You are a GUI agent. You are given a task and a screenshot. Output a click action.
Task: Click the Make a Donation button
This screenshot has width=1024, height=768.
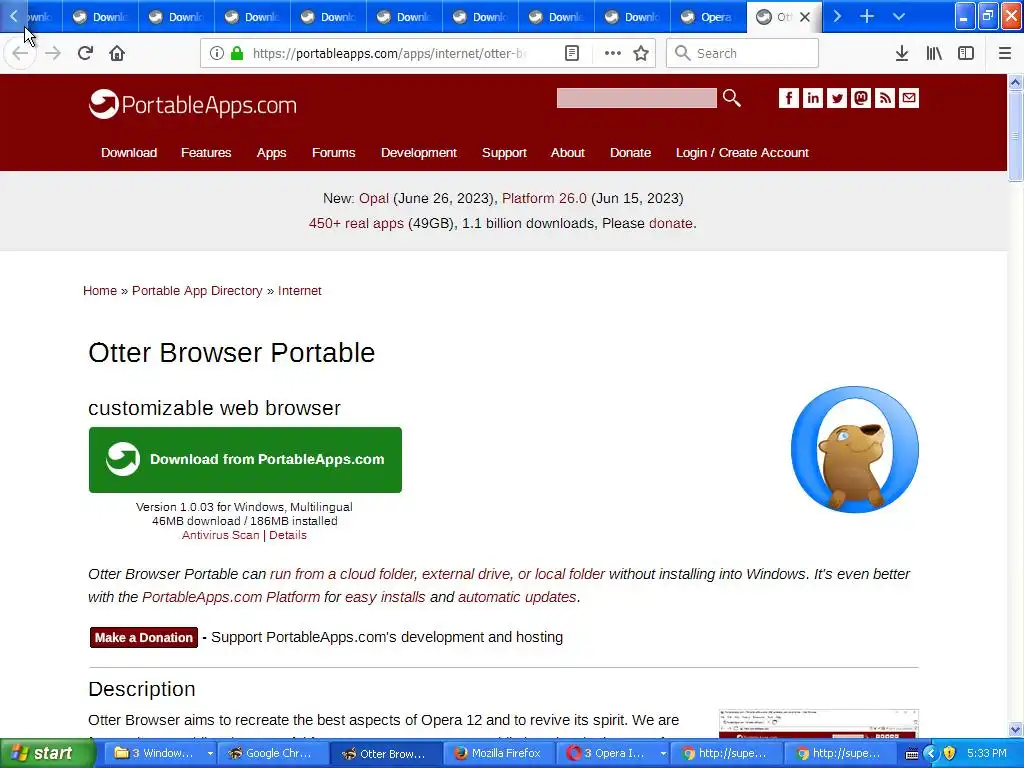tap(144, 637)
